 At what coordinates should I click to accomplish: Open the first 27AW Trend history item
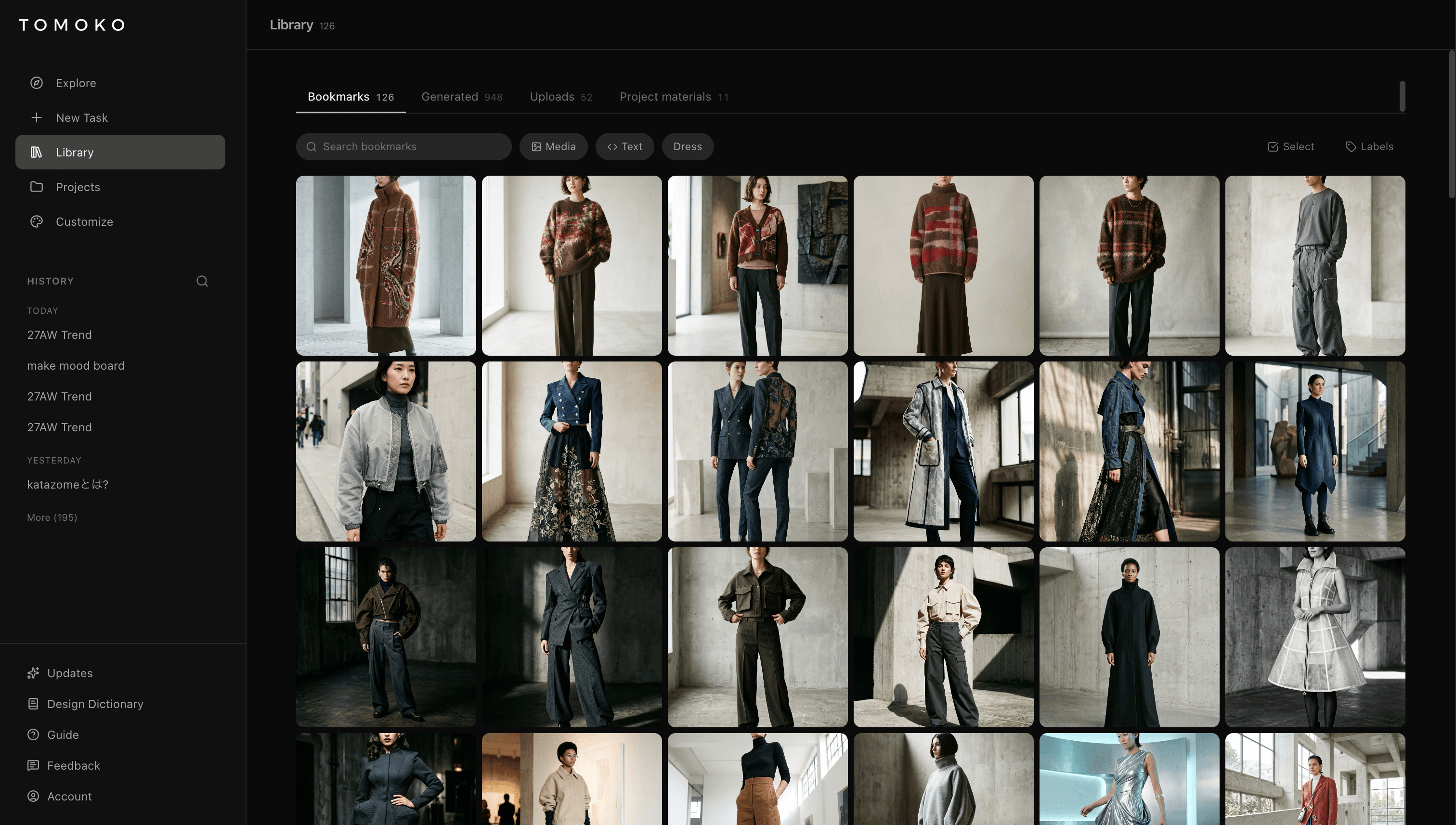pos(60,335)
